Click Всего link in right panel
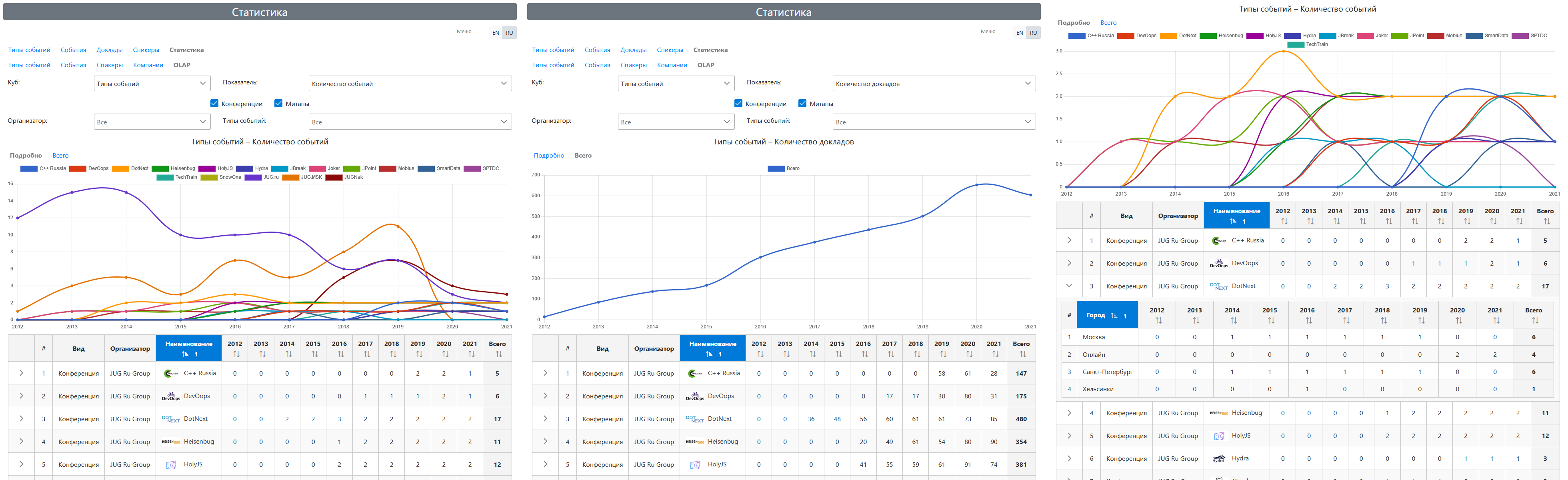The image size is (1568, 480). (x=1108, y=23)
